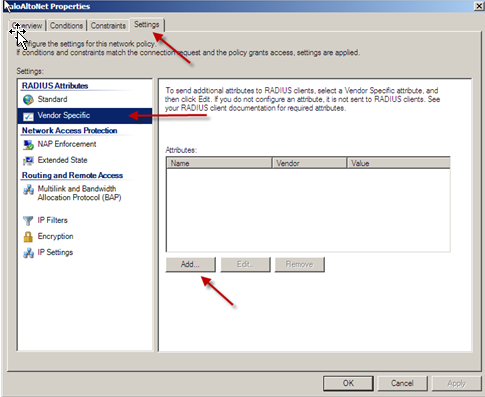Click the Value column header
The width and height of the screenshot is (485, 397).
click(x=399, y=163)
